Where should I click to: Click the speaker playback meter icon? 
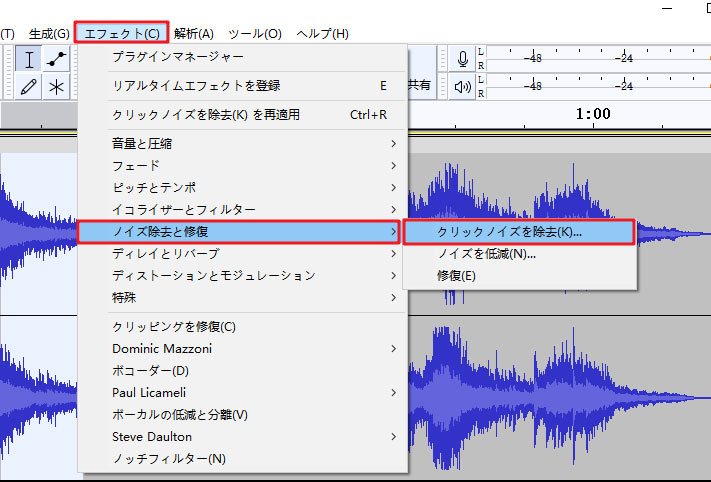click(462, 86)
